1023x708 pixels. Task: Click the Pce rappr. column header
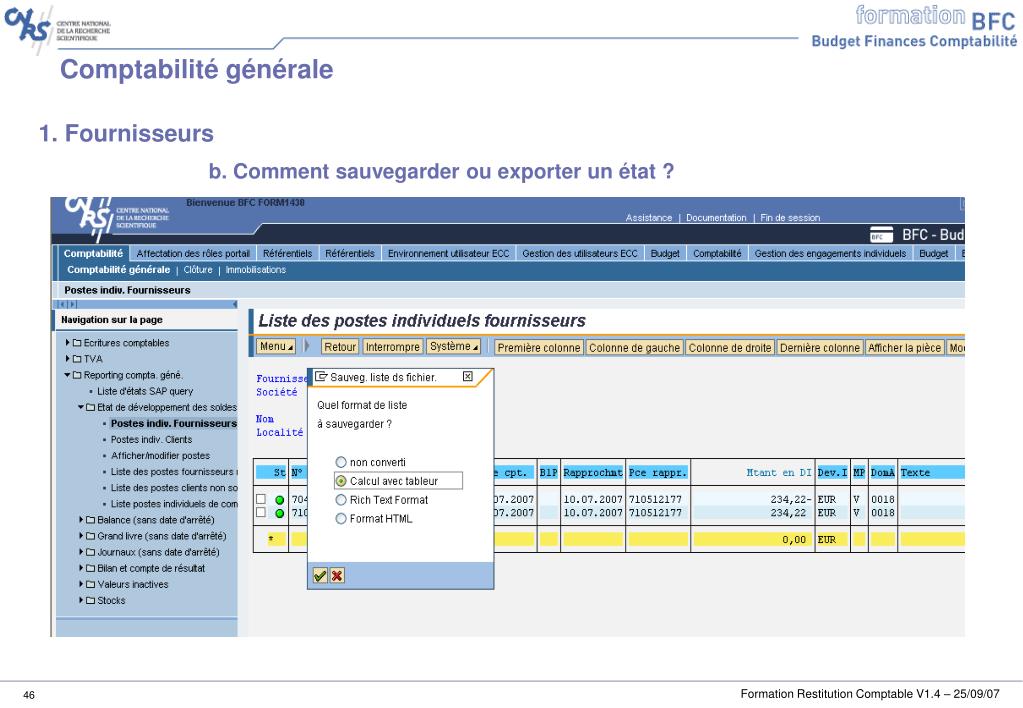click(x=658, y=472)
